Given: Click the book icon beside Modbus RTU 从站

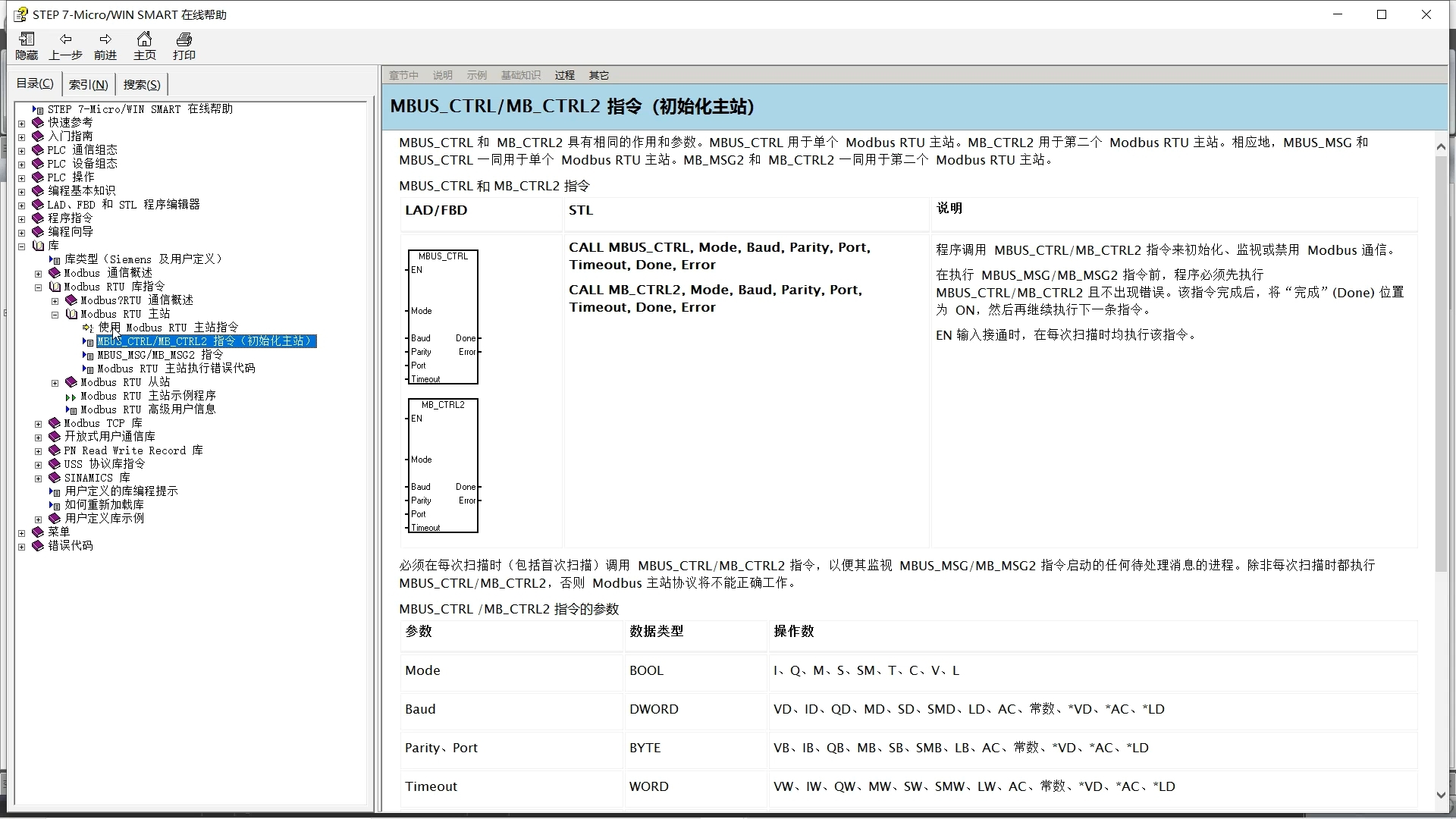Looking at the screenshot, I should (x=71, y=382).
